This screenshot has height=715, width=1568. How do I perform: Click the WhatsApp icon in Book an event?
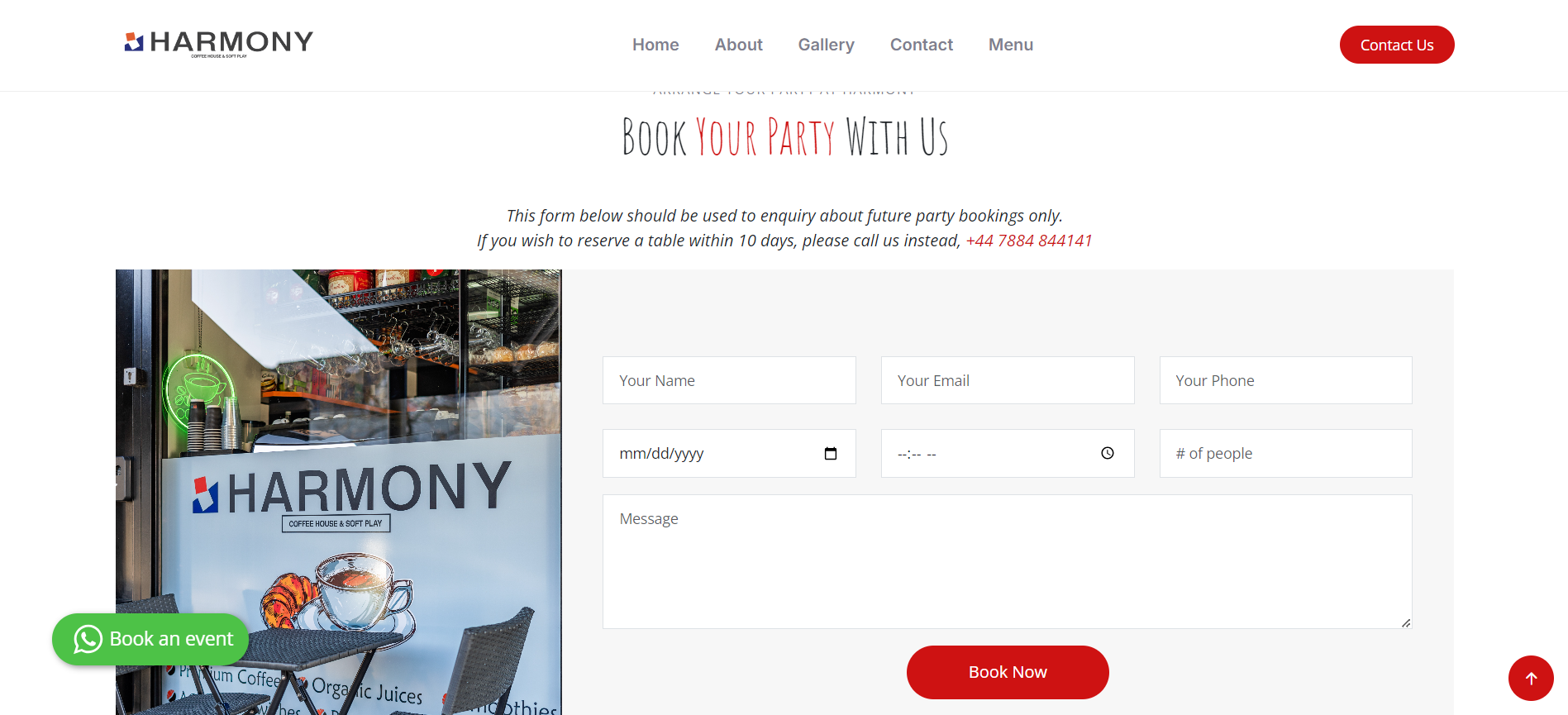click(x=88, y=639)
